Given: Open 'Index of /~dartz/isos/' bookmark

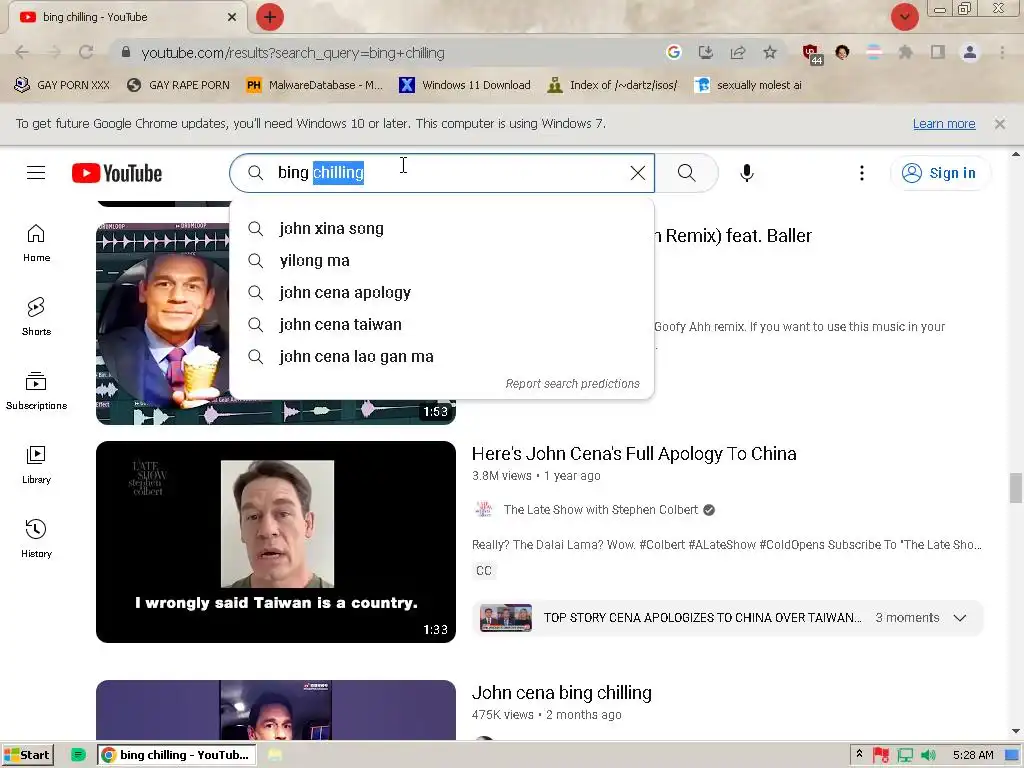Looking at the screenshot, I should (x=613, y=85).
